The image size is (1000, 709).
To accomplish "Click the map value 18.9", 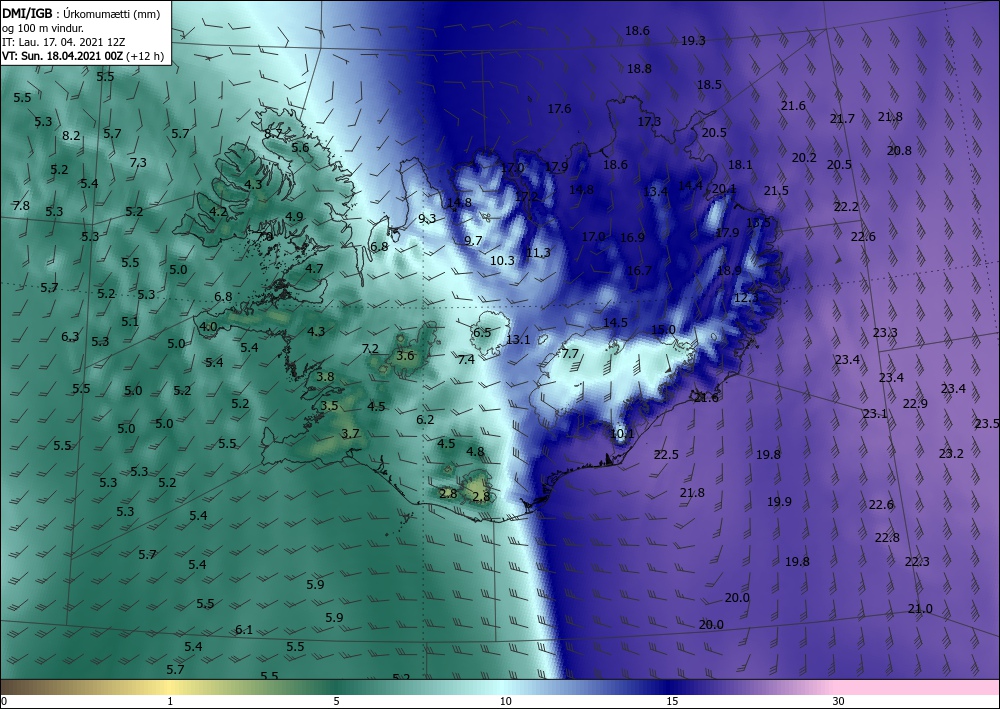I will point(729,271).
